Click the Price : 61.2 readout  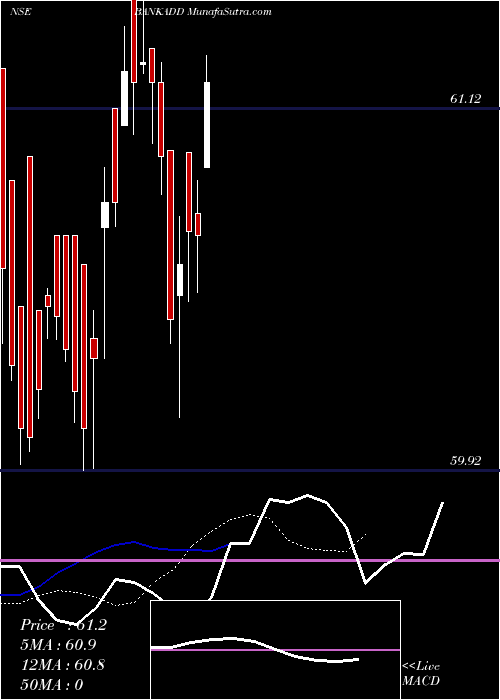point(63,625)
